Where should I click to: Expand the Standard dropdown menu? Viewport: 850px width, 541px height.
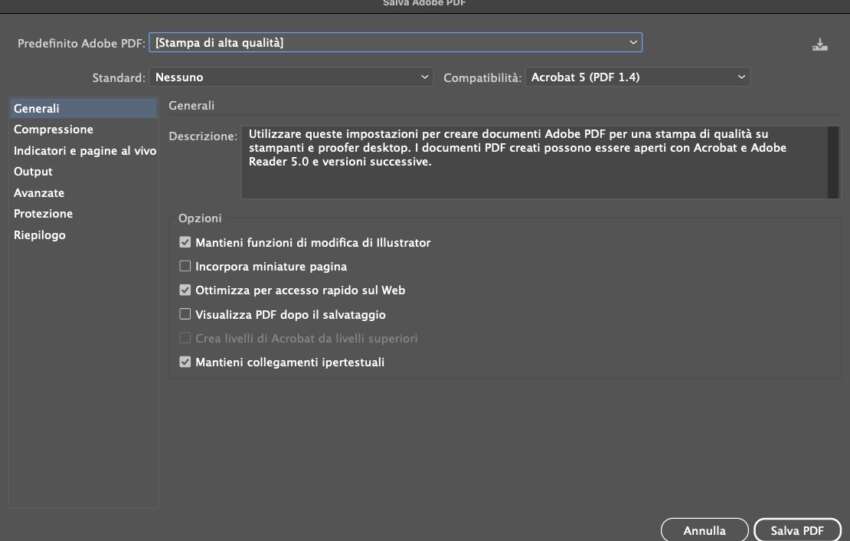291,77
